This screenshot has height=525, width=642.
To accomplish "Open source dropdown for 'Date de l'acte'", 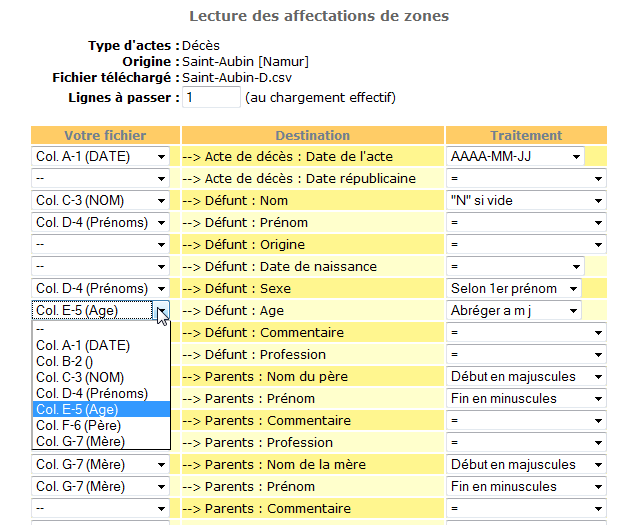I will click(x=101, y=157).
